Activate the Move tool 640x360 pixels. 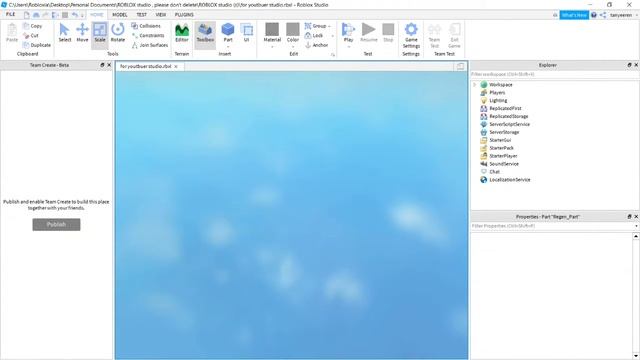(x=82, y=33)
